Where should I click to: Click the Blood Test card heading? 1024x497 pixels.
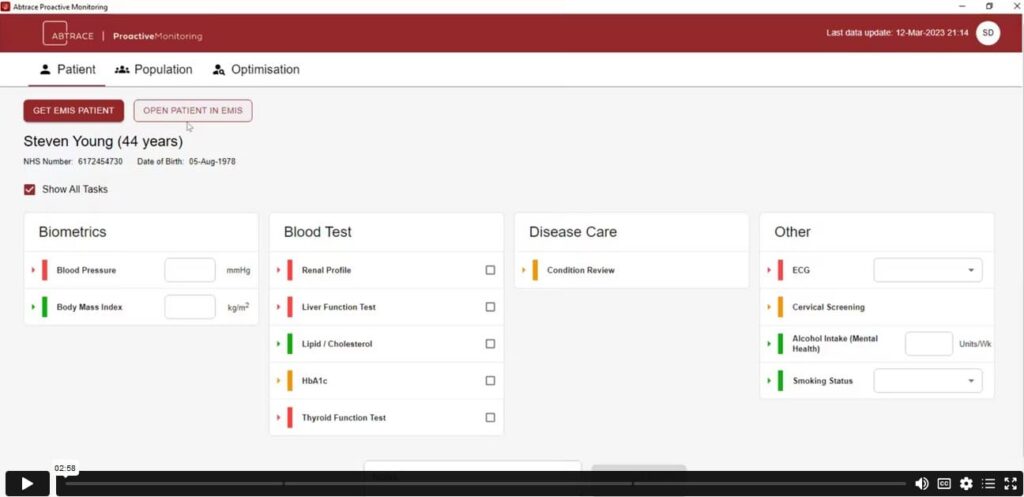317,232
